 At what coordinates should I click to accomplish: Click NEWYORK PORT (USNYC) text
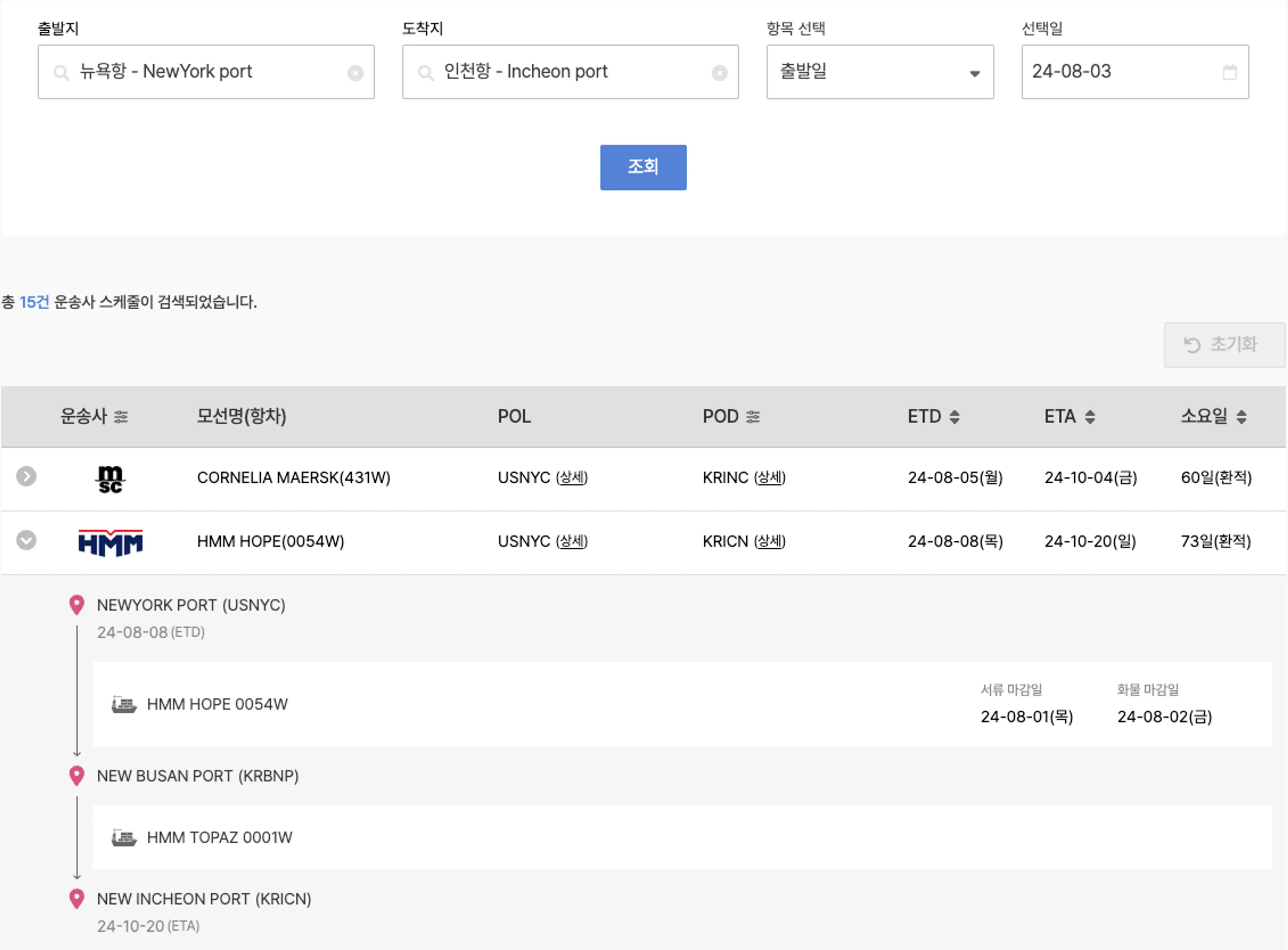coord(191,605)
